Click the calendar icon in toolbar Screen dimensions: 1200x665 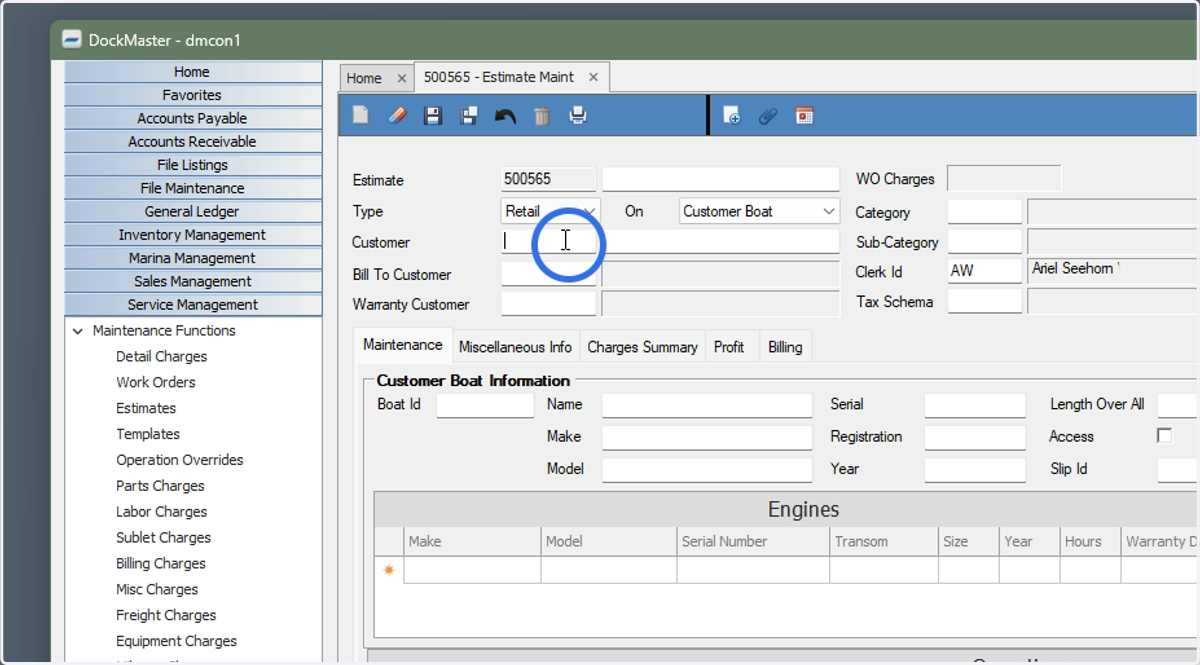coord(804,116)
